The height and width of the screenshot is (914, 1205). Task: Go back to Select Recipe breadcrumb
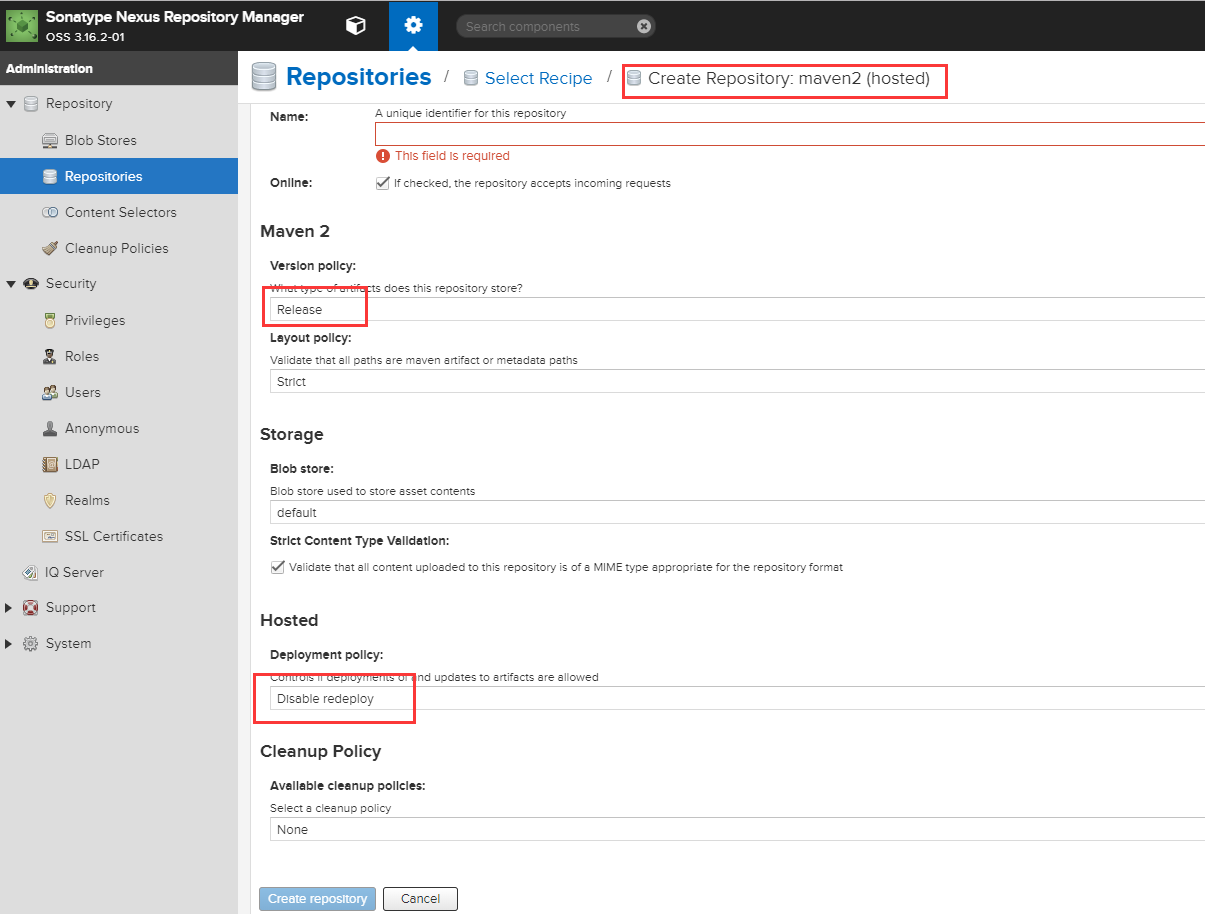point(538,78)
